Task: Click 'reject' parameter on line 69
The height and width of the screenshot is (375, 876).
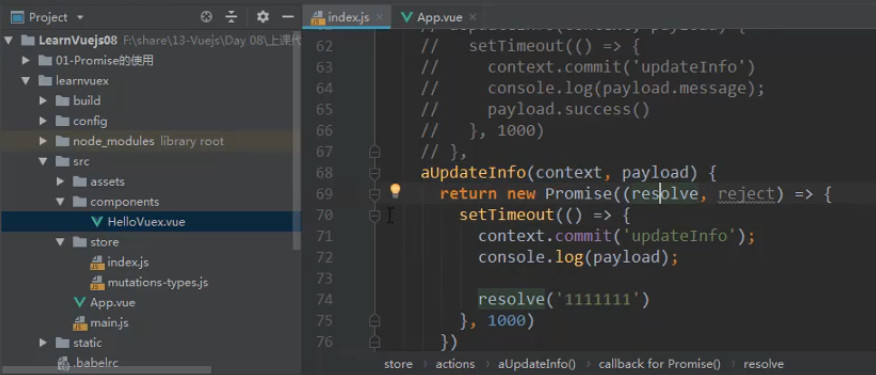Action: 746,194
